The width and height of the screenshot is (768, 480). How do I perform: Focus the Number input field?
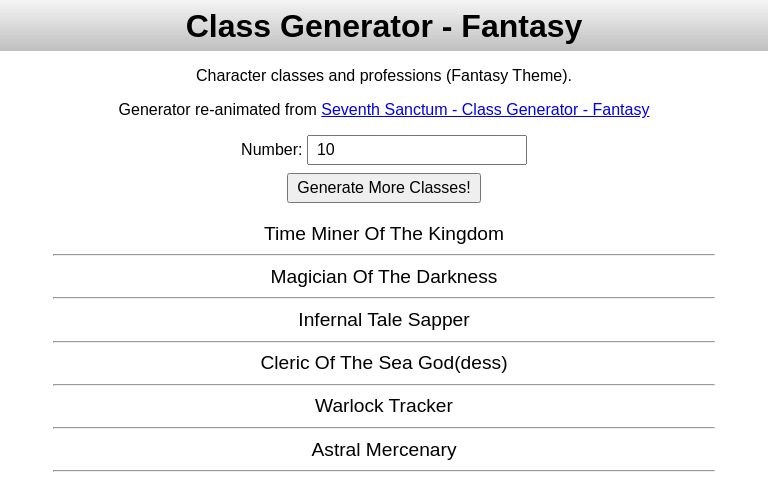coord(416,150)
